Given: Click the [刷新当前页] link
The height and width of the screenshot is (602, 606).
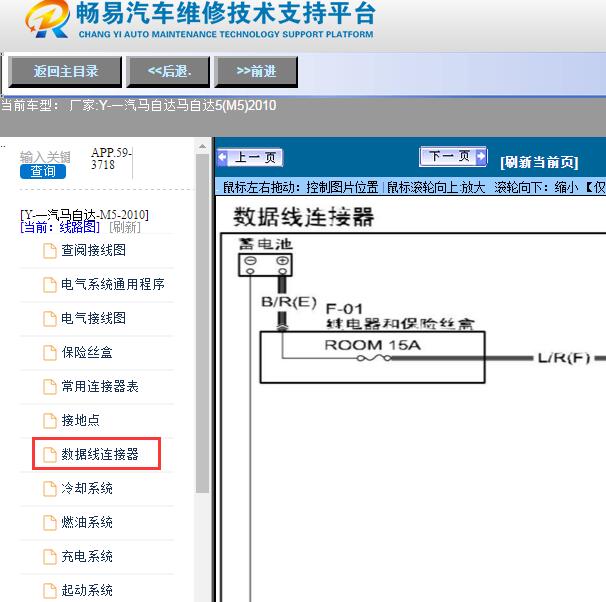Looking at the screenshot, I should [539, 162].
